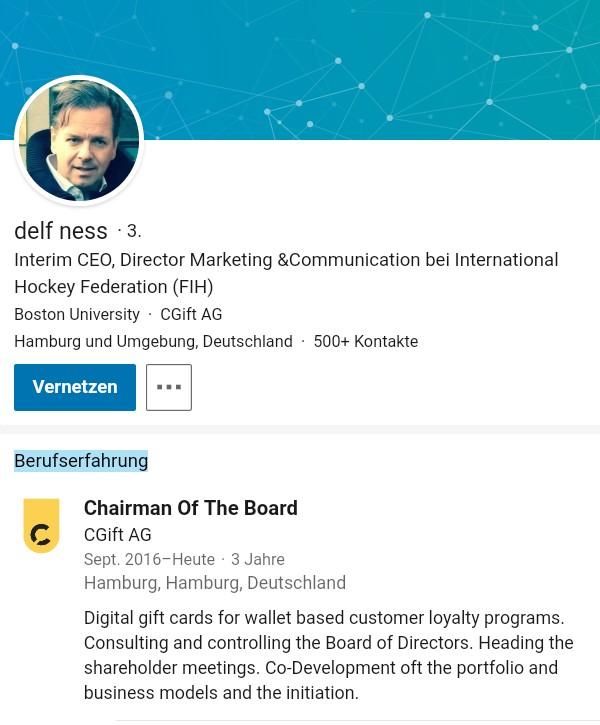Open the circular profile photo
The image size is (600, 725).
[x=79, y=141]
